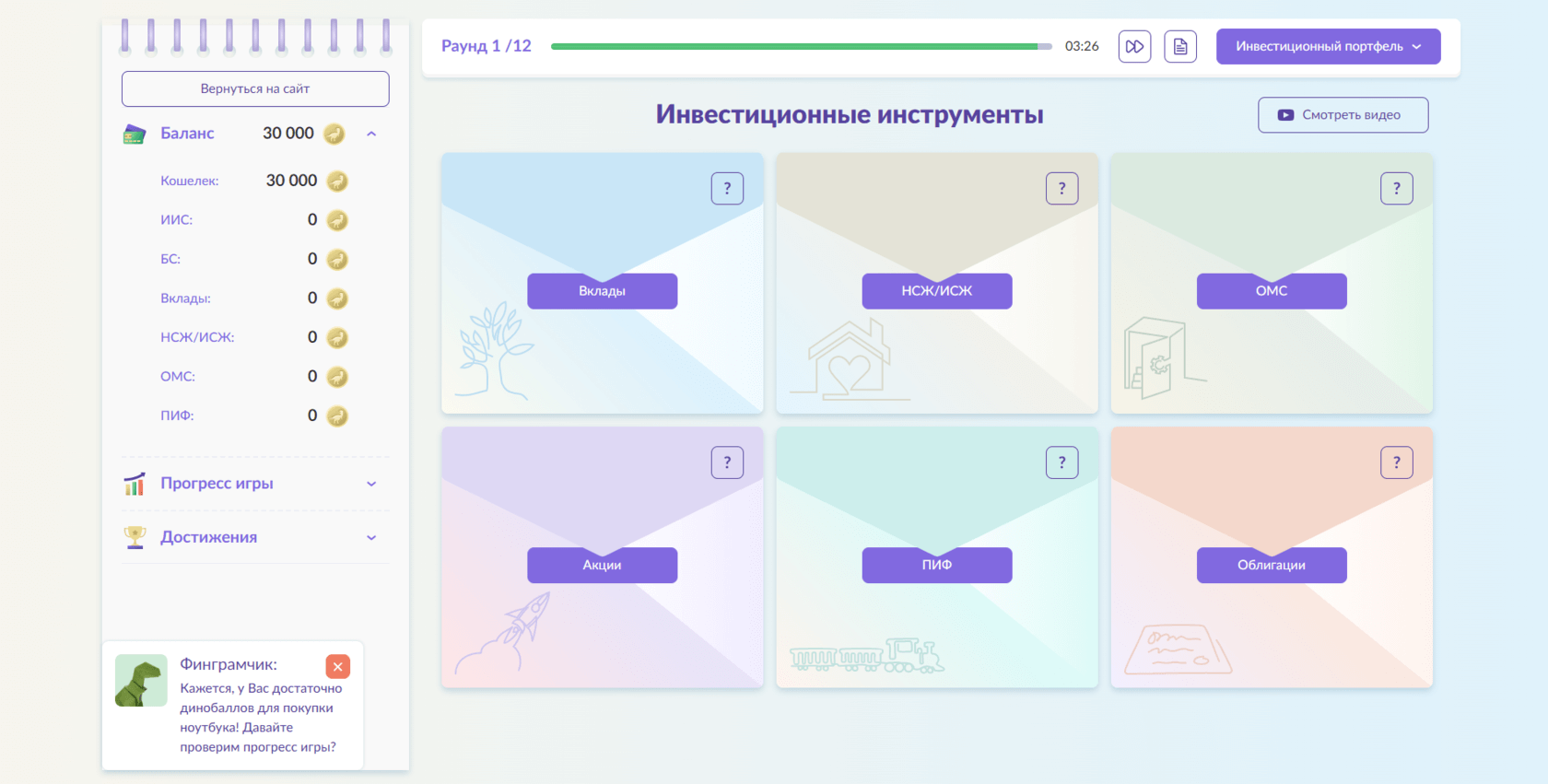Click Вернуться на сайт button
This screenshot has height=784, width=1548.
coord(255,88)
